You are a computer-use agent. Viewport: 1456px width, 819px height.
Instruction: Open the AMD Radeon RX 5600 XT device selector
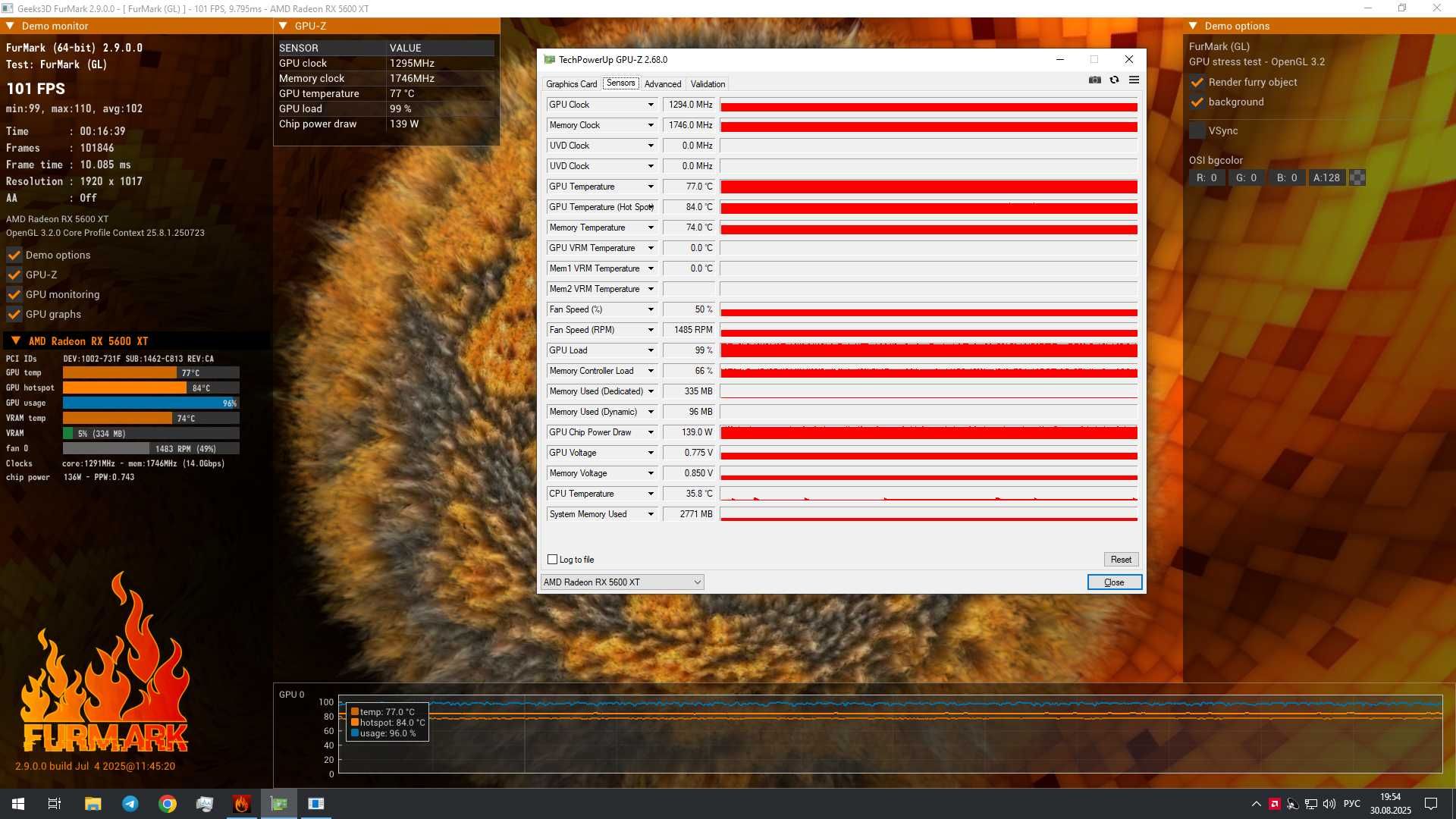click(622, 582)
